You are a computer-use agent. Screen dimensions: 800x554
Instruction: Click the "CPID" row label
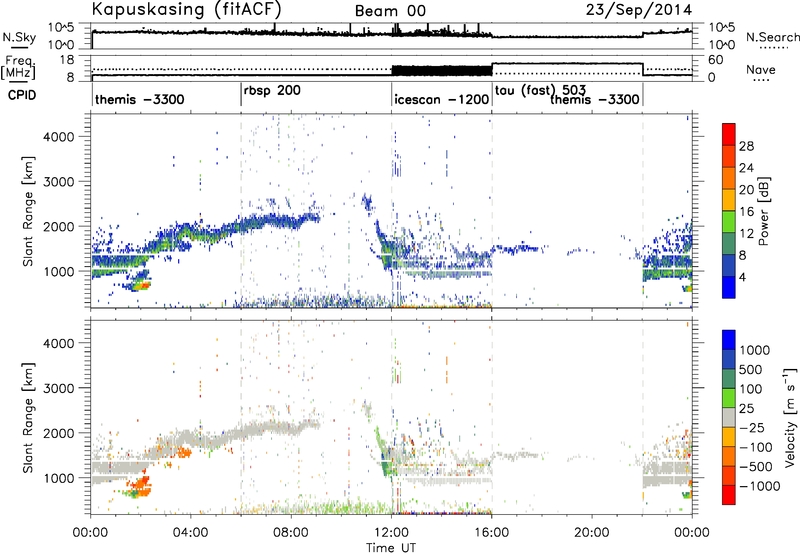[x=22, y=95]
